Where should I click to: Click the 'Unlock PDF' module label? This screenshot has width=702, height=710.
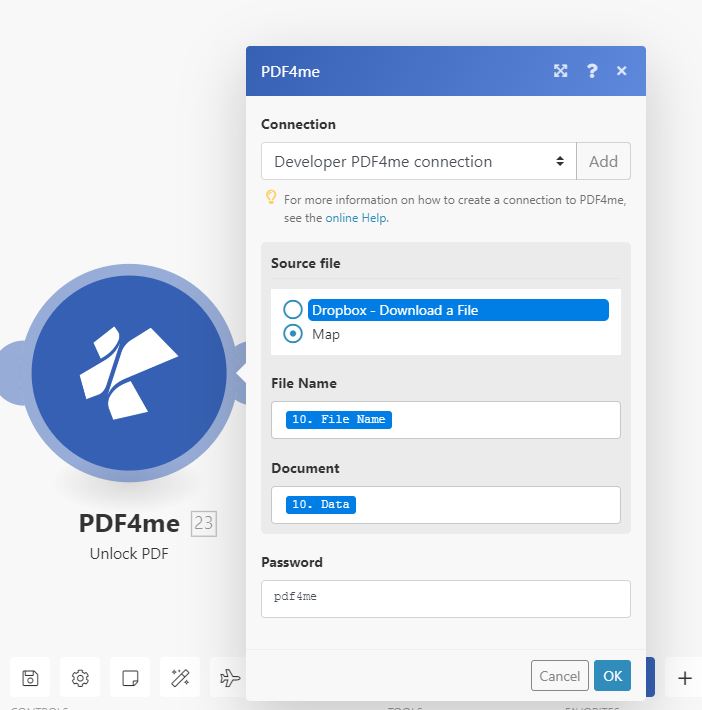click(x=129, y=553)
